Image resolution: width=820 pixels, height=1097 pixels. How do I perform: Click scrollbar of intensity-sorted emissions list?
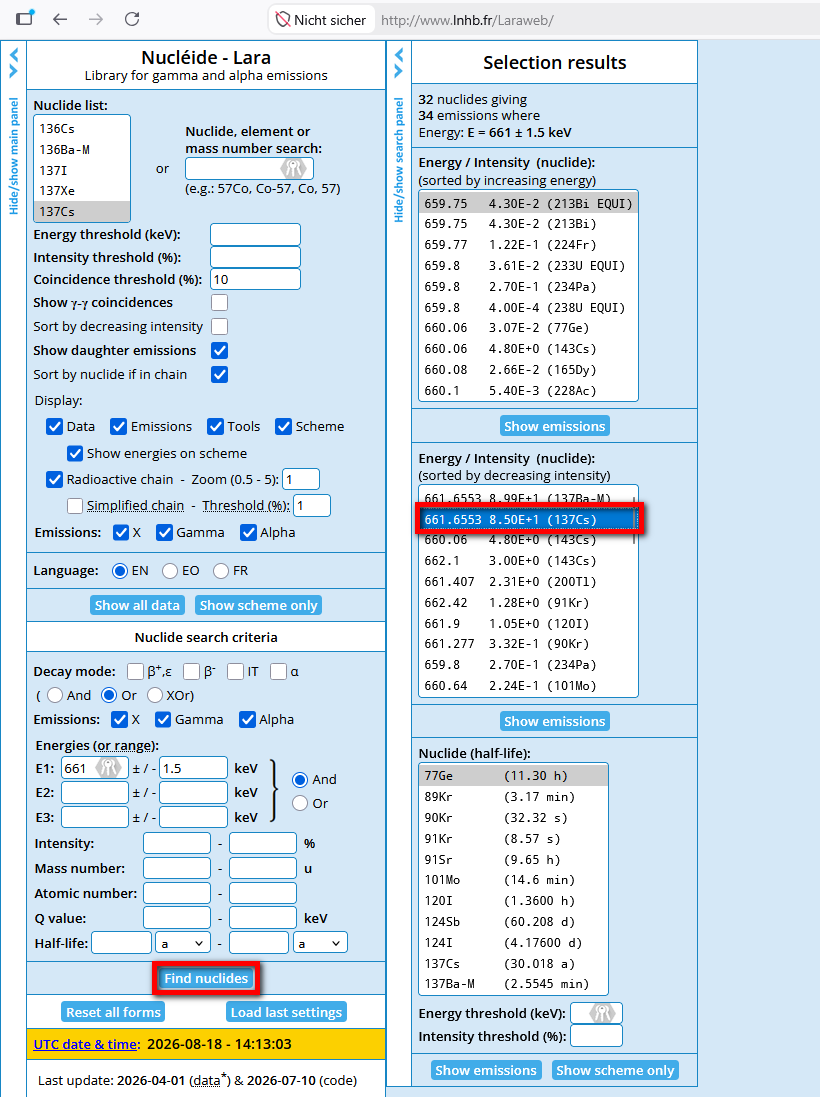pos(635,519)
